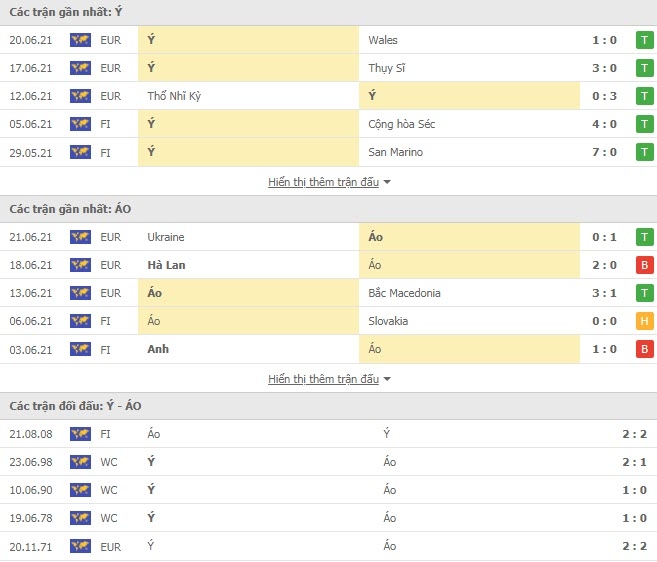Click the green T badge for Ý vs Cộng hòa Séc
Viewport: 657px width, 562px height.
tap(644, 124)
